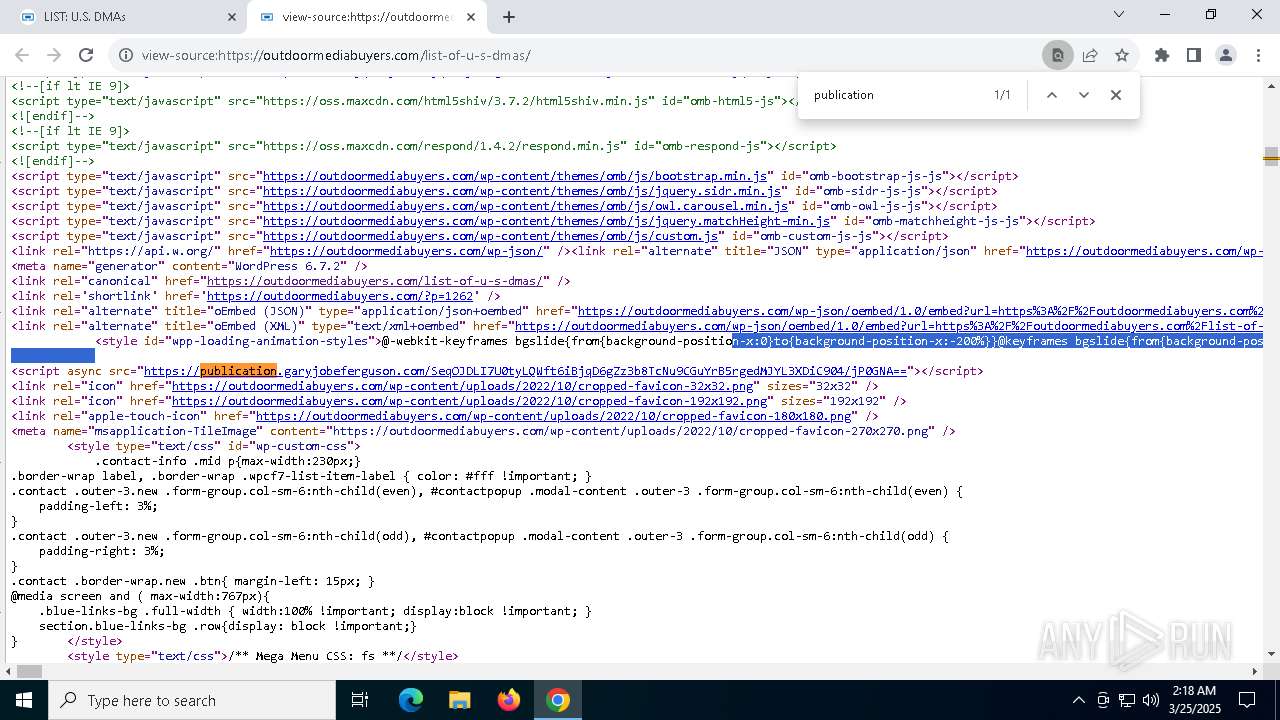Open the jquery.sidr.min.js script link
The width and height of the screenshot is (1280, 720).
coord(523,191)
